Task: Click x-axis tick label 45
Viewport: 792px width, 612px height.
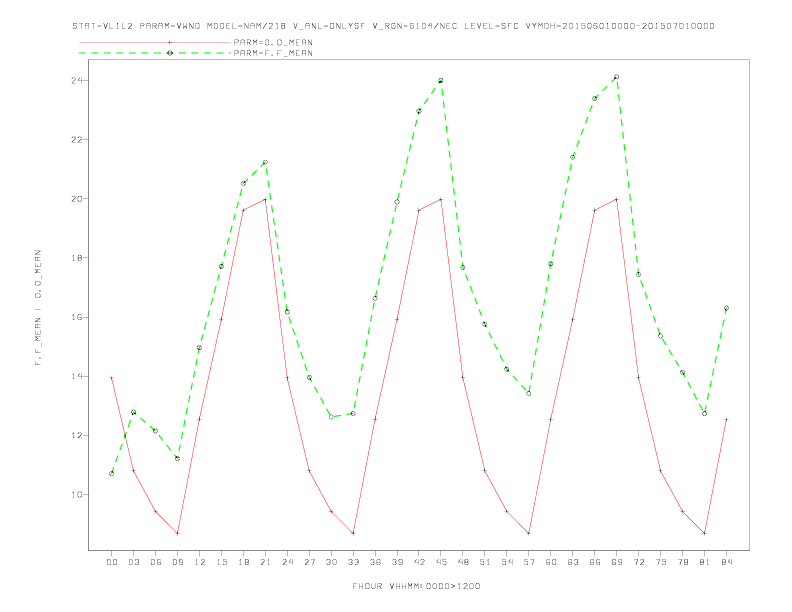Action: (x=441, y=562)
